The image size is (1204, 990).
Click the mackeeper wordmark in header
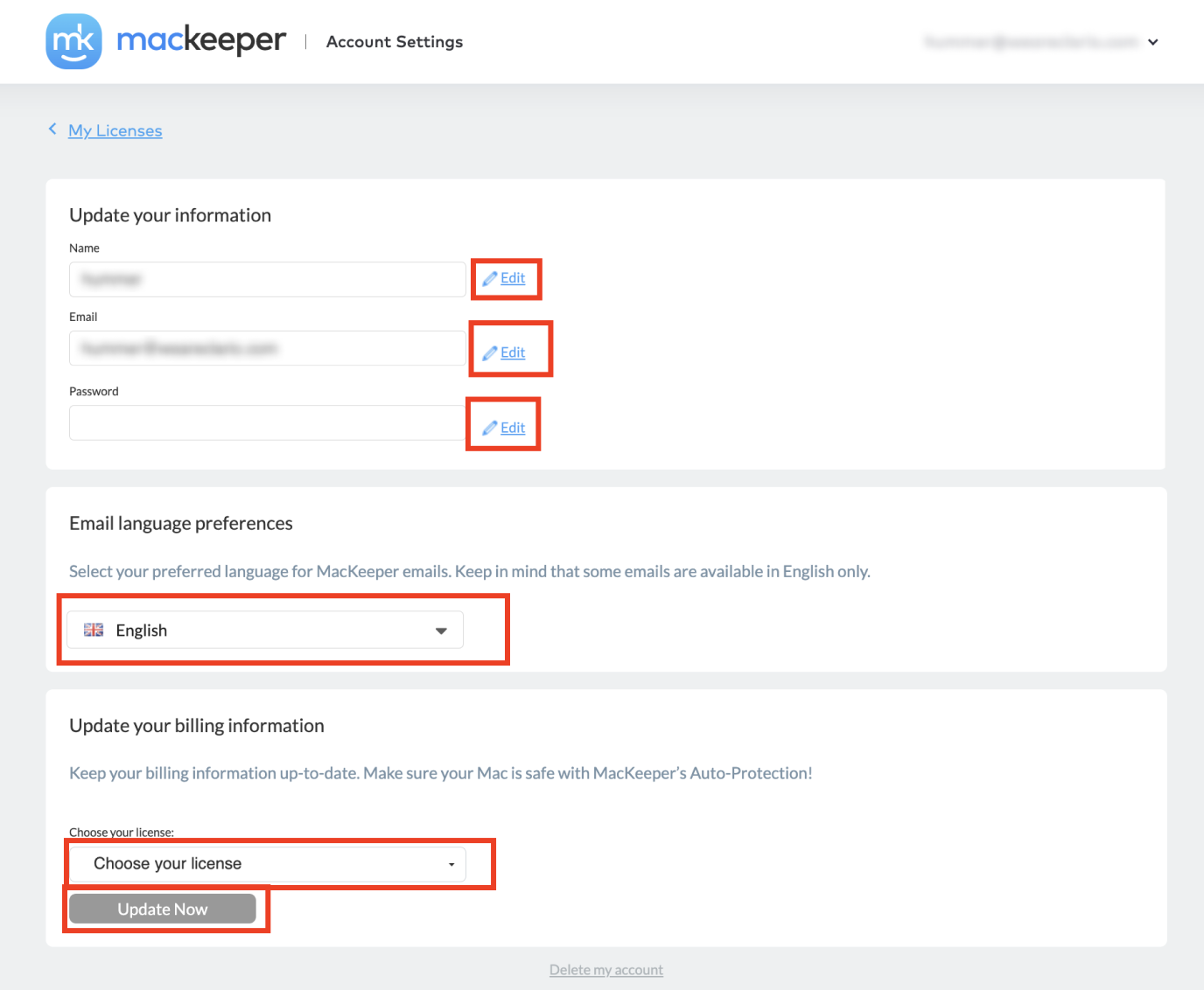click(x=201, y=40)
